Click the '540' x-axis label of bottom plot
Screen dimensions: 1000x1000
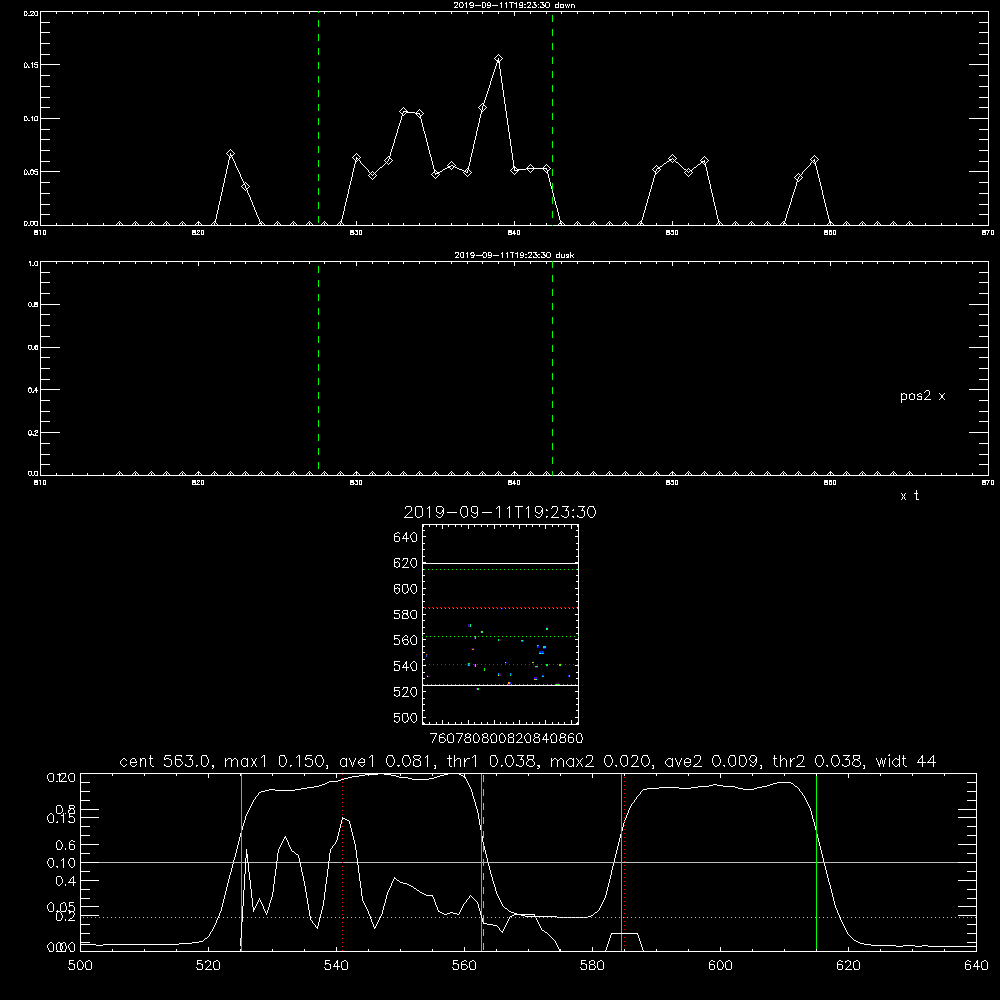336,966
